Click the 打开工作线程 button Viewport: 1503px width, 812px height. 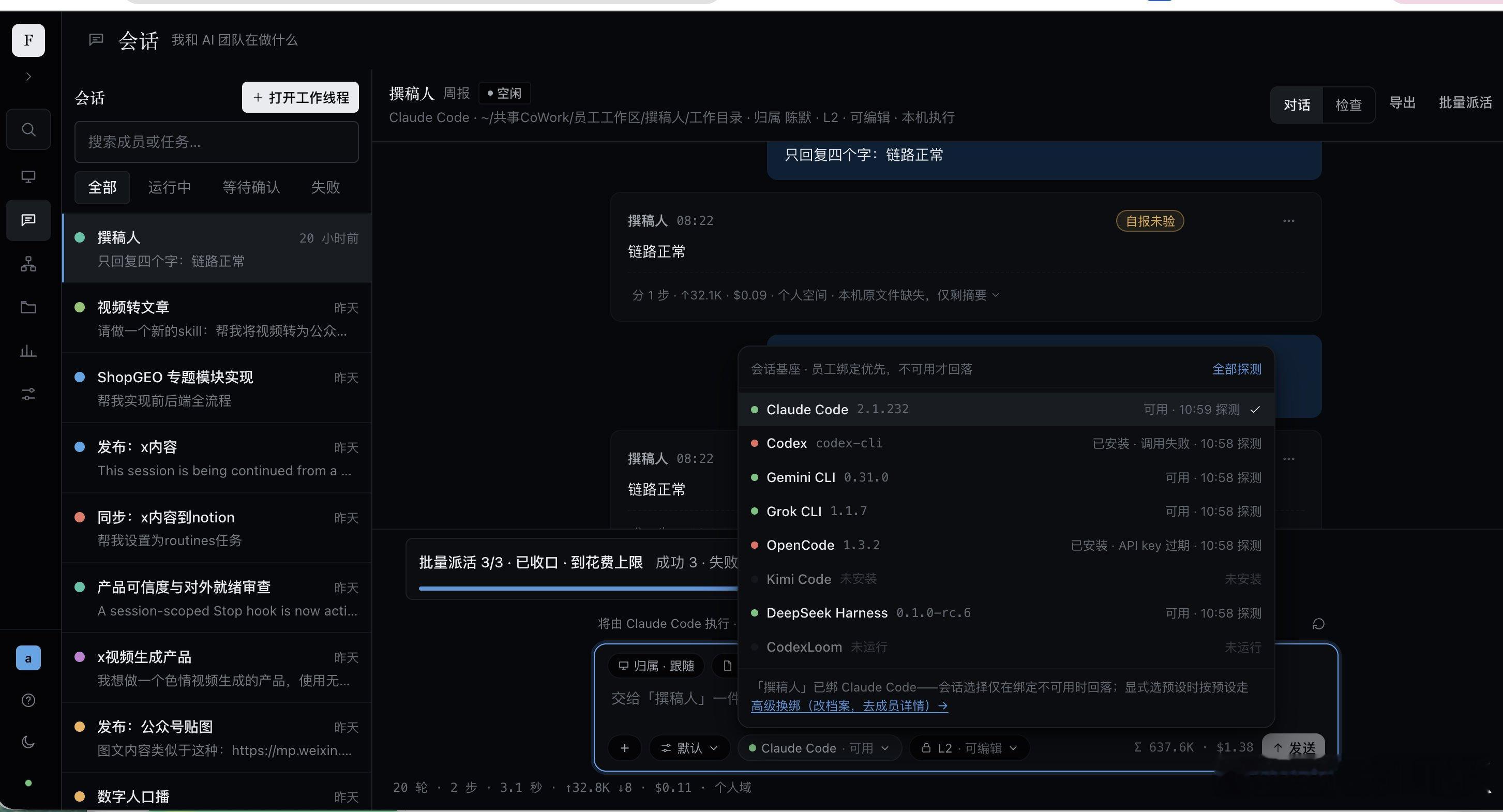coord(300,97)
